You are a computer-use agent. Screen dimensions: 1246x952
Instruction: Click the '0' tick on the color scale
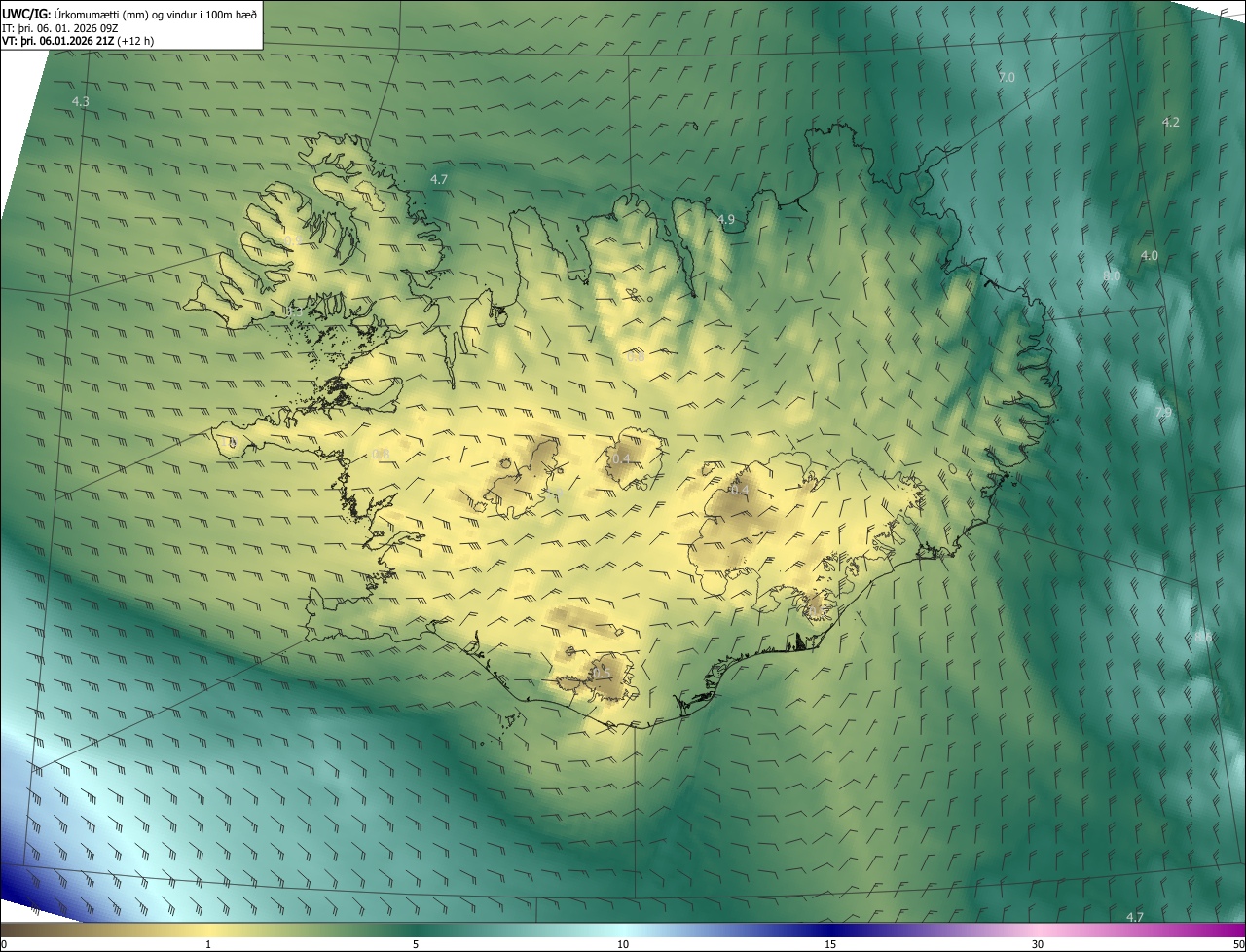tap(3, 945)
